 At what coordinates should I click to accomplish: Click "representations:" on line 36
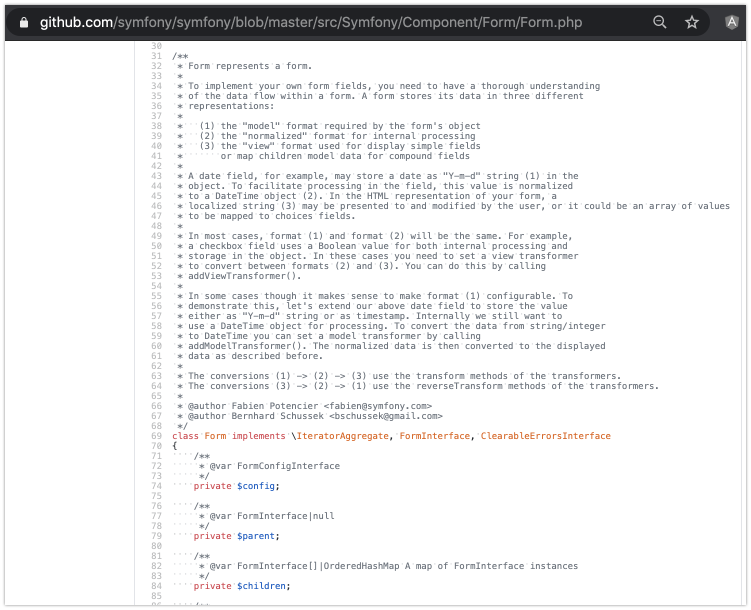[x=231, y=106]
